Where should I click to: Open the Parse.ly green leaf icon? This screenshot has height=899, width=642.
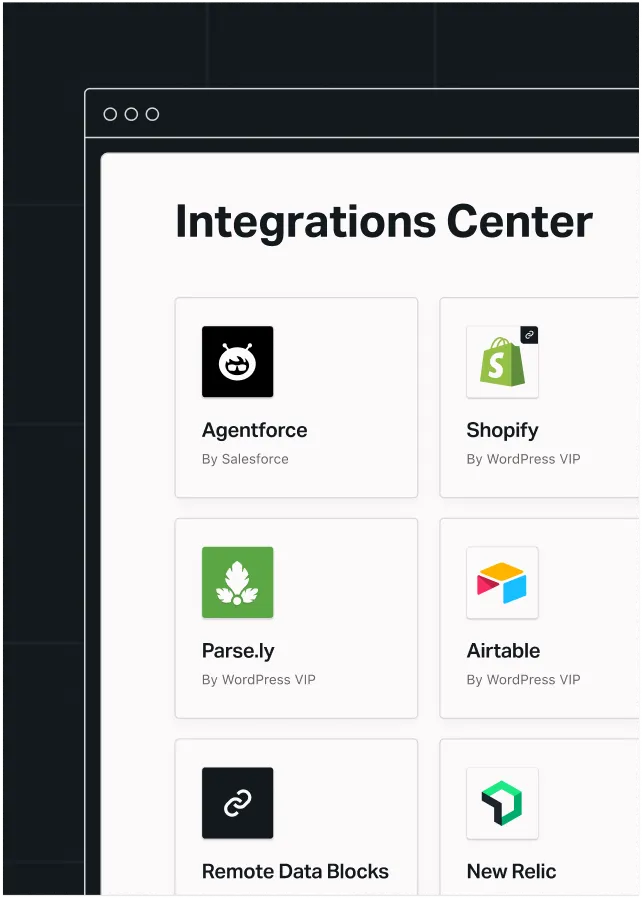click(x=237, y=583)
